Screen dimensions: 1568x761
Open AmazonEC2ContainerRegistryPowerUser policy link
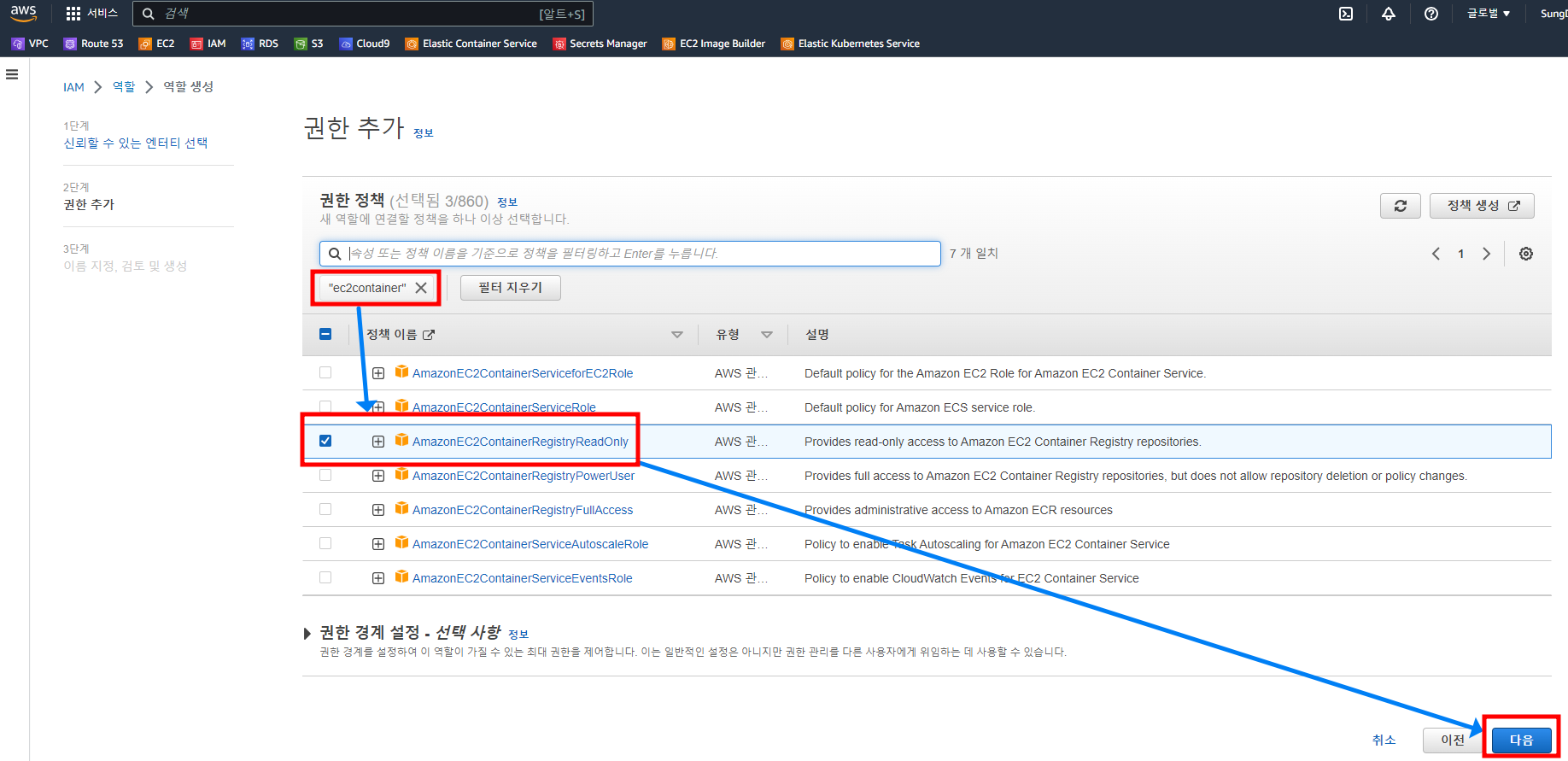(x=524, y=476)
